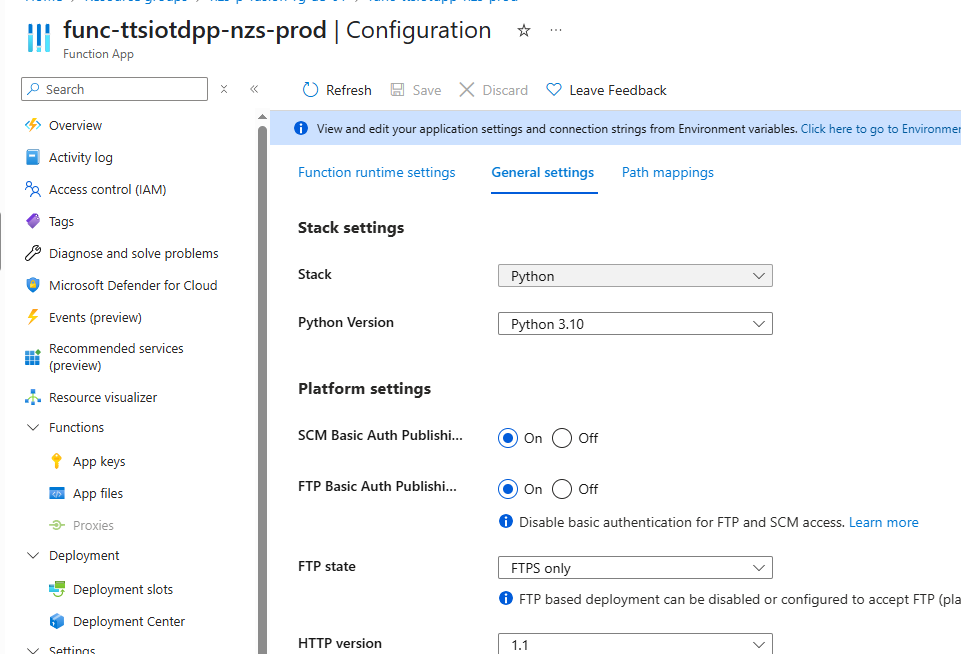Click the App files code icon
Screen dimensions: 961x654
click(57, 493)
